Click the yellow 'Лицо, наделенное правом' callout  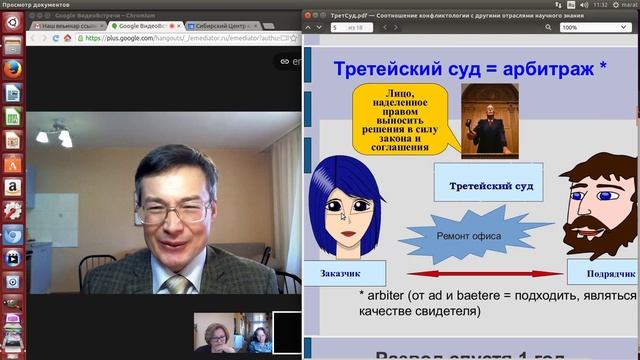400,119
